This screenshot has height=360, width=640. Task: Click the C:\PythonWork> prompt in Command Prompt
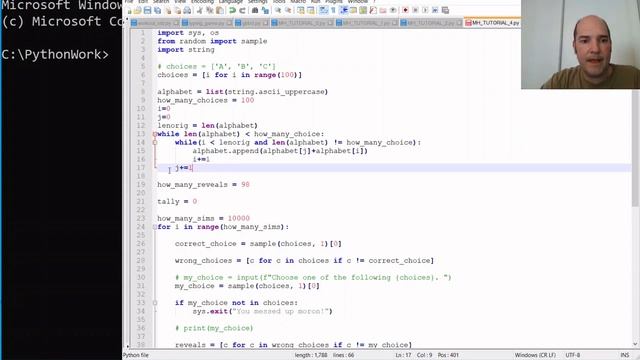coord(55,54)
